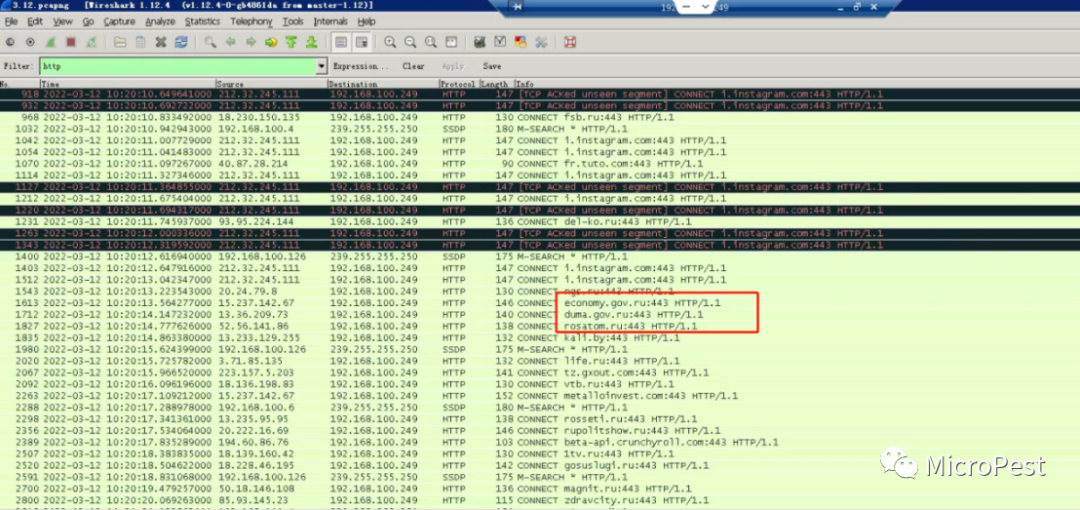1080x510 pixels.
Task: Sort by the Source column header
Action: tap(271, 83)
